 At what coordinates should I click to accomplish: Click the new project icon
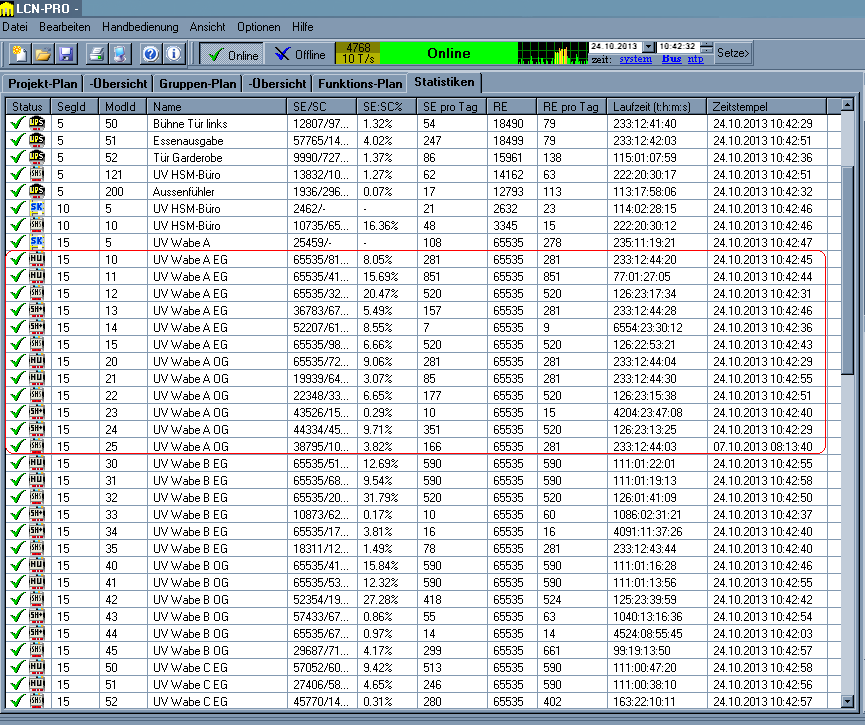[x=18, y=54]
